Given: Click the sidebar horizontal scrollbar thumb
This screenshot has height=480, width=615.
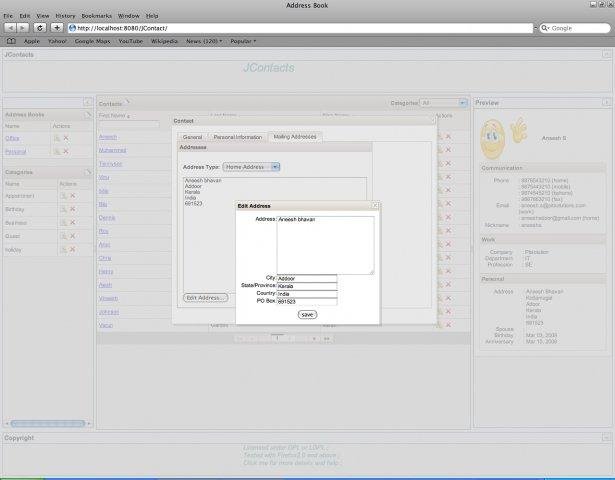Looking at the screenshot, I should [47, 423].
